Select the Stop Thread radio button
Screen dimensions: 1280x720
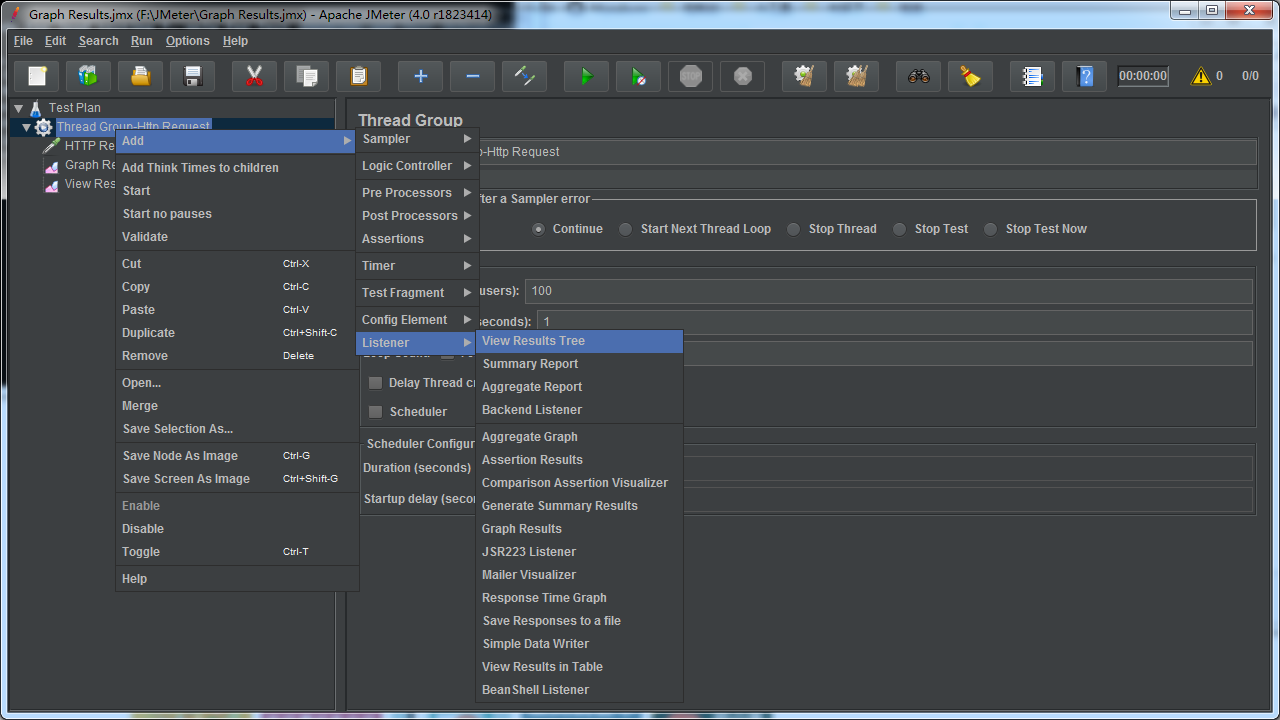[x=793, y=229]
